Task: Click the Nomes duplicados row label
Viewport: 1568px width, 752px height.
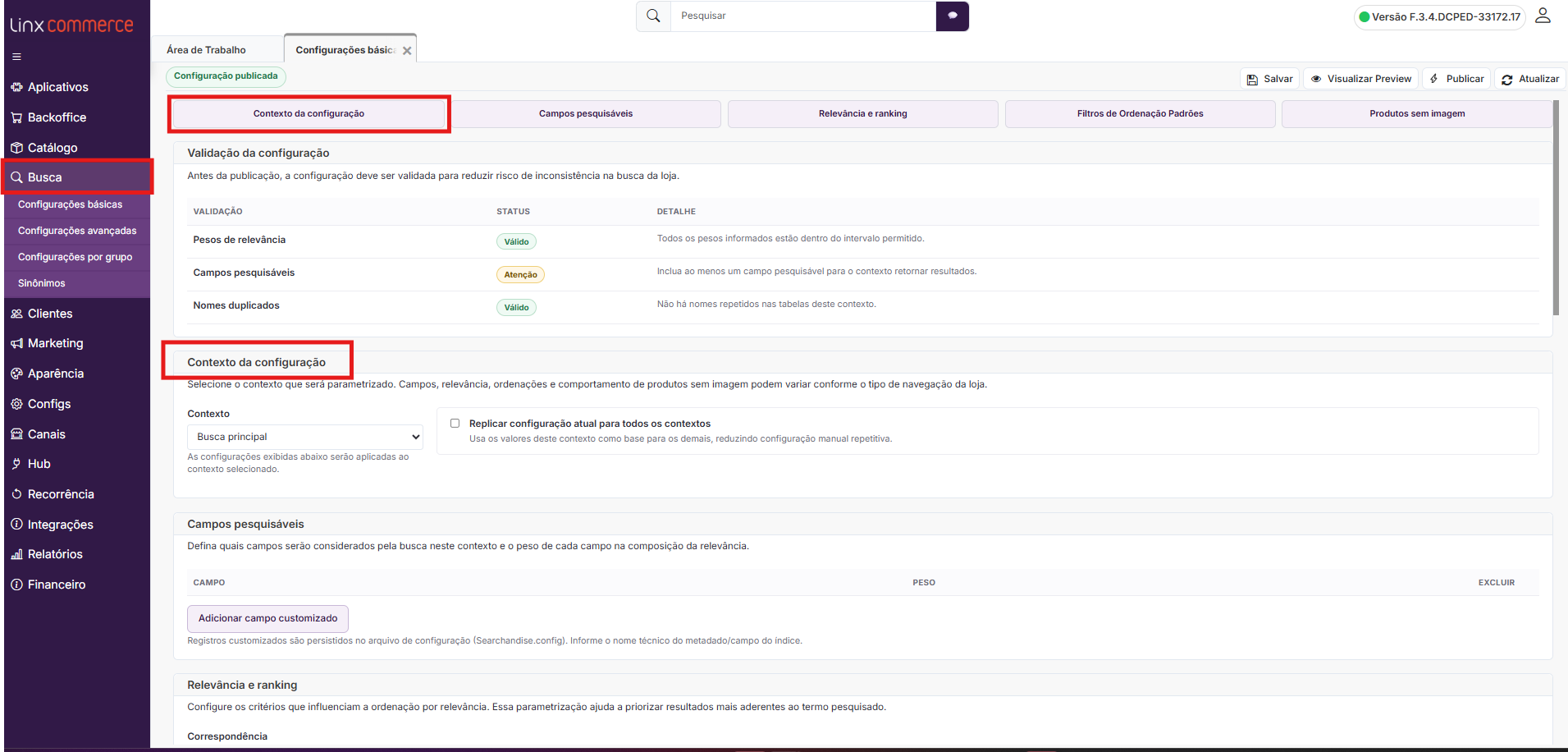Action: tap(236, 305)
